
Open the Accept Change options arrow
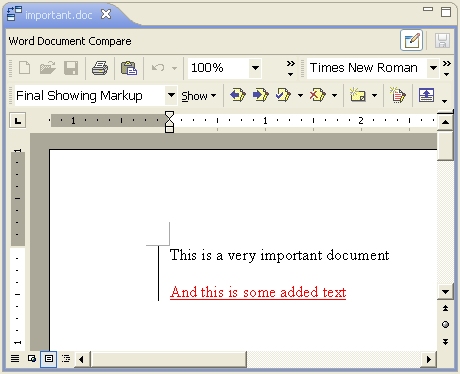(300, 96)
